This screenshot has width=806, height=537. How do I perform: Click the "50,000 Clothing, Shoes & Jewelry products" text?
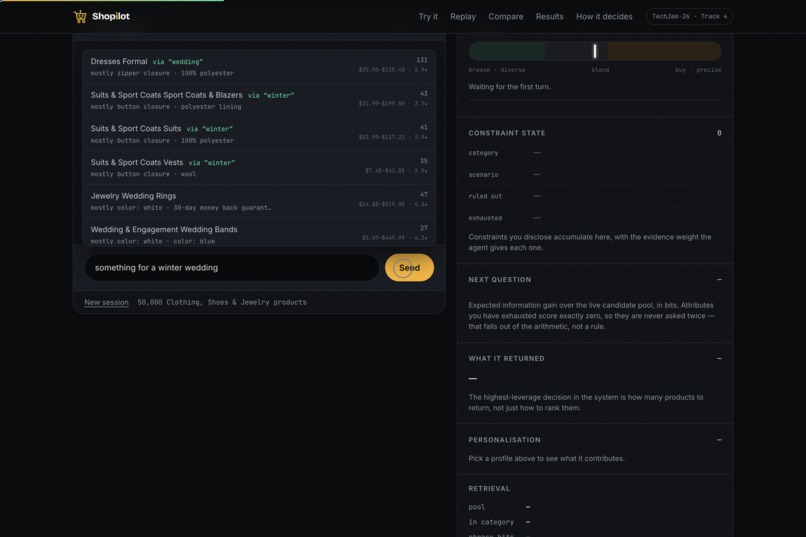tap(222, 302)
